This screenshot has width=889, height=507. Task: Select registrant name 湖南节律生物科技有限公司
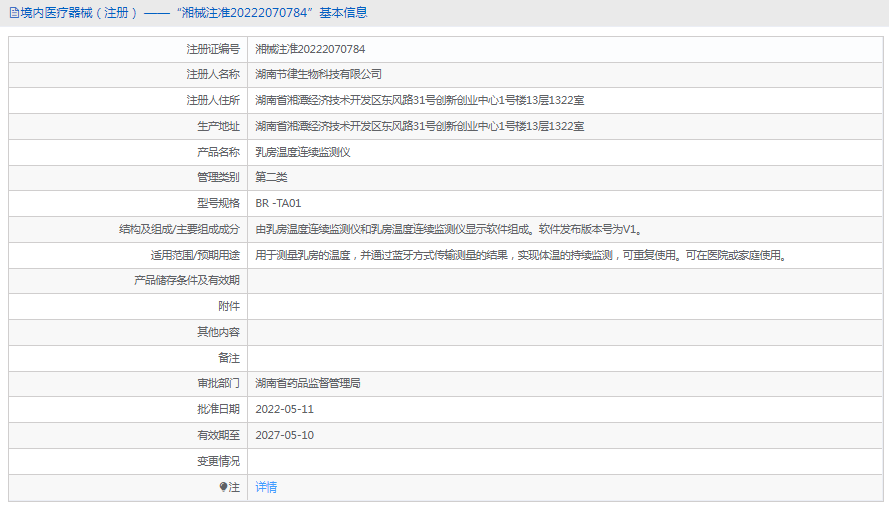(x=319, y=74)
